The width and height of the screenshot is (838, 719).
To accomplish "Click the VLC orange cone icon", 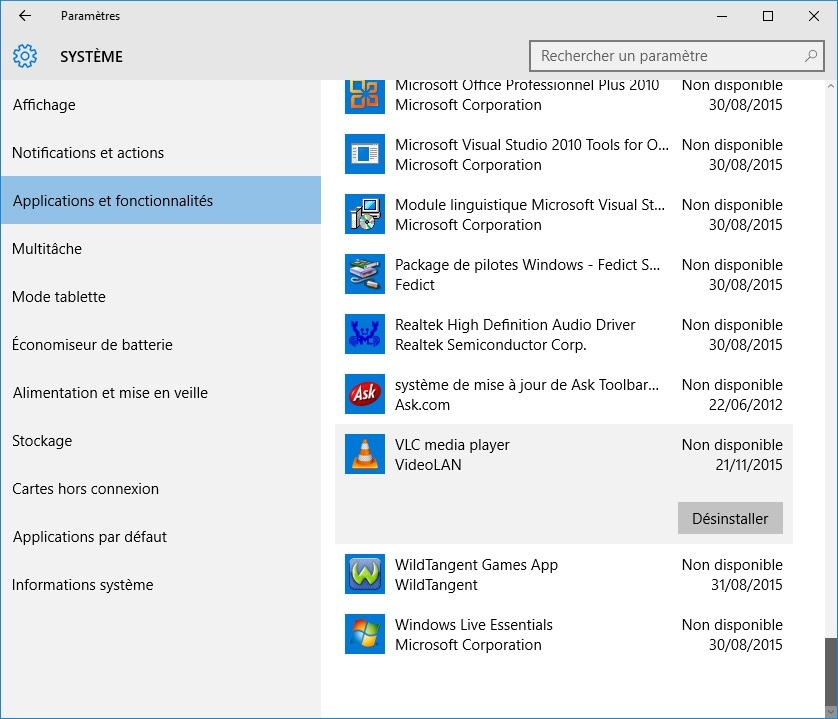I will click(364, 454).
